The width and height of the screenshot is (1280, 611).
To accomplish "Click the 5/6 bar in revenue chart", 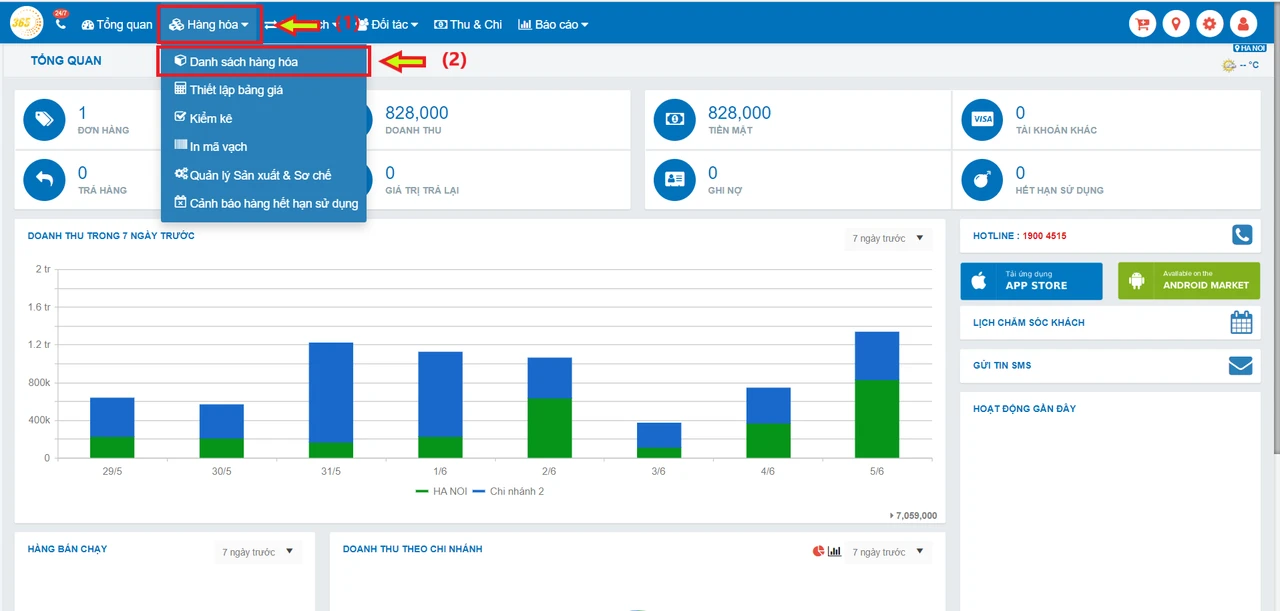I will pos(877,395).
